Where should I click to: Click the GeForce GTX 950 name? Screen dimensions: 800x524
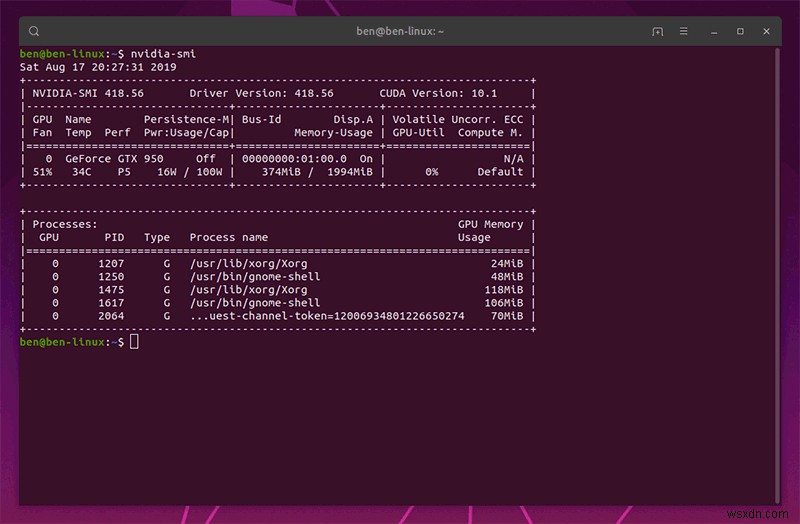[x=114, y=159]
